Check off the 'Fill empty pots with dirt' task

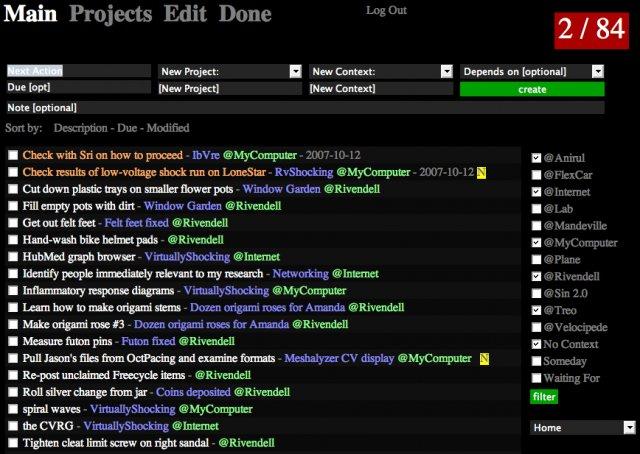coord(13,206)
